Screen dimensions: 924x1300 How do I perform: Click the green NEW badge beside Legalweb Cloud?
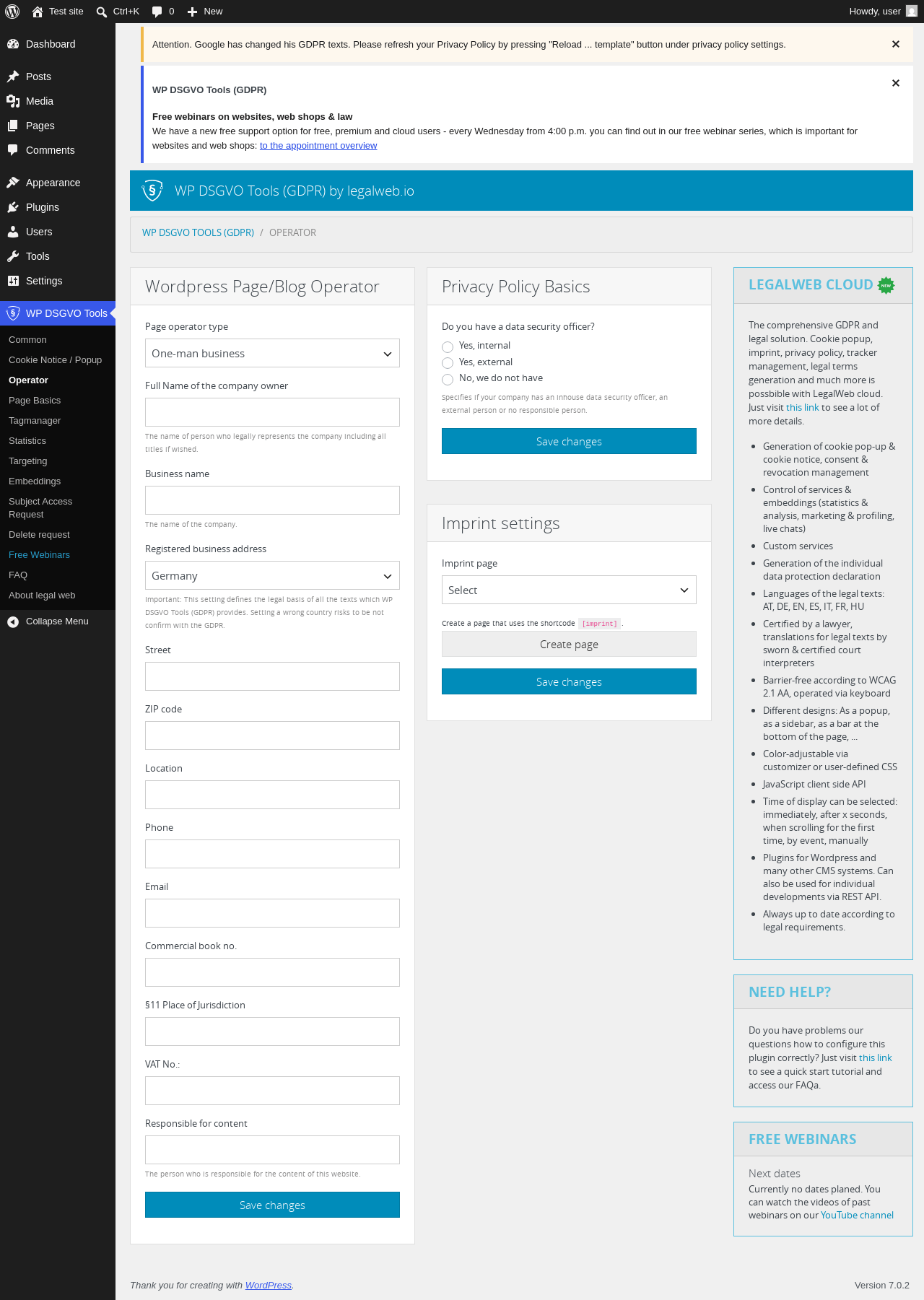point(886,285)
